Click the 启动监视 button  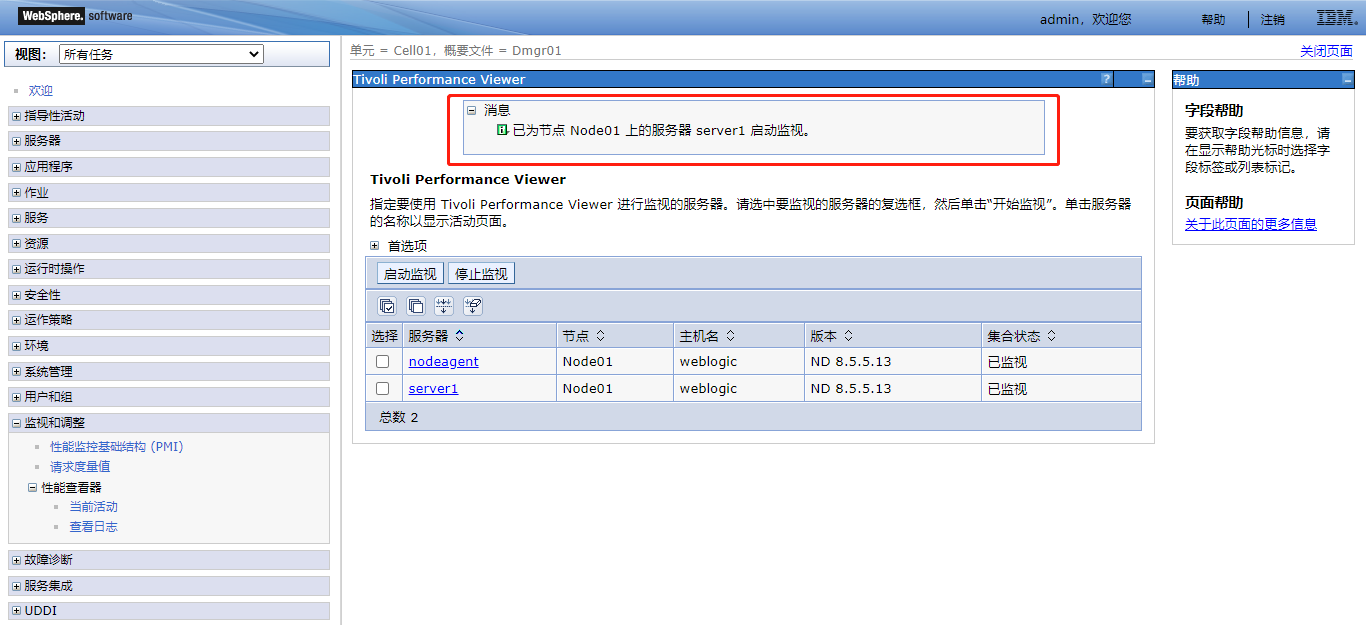pos(411,274)
